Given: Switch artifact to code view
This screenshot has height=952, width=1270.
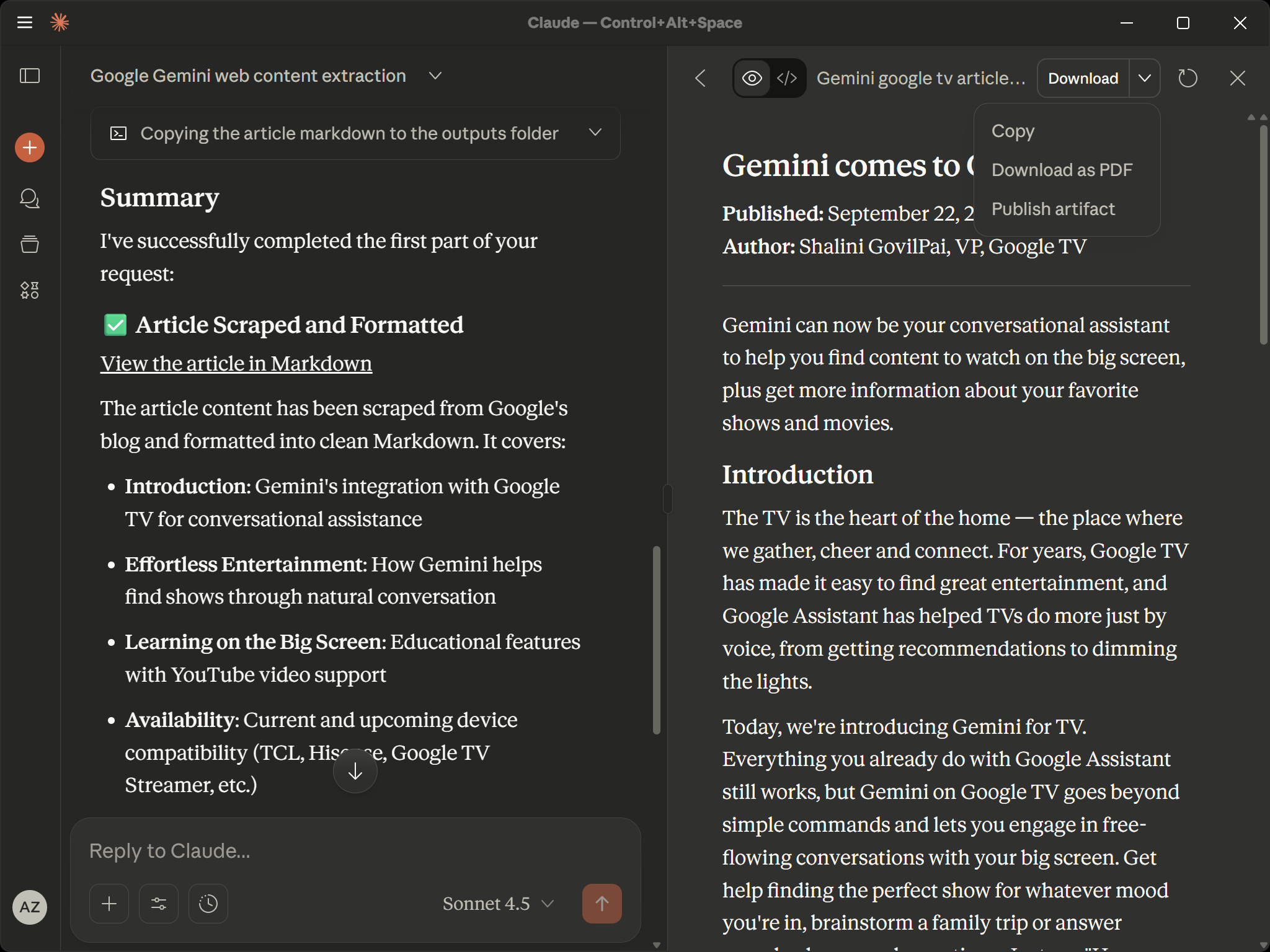Looking at the screenshot, I should [x=787, y=78].
